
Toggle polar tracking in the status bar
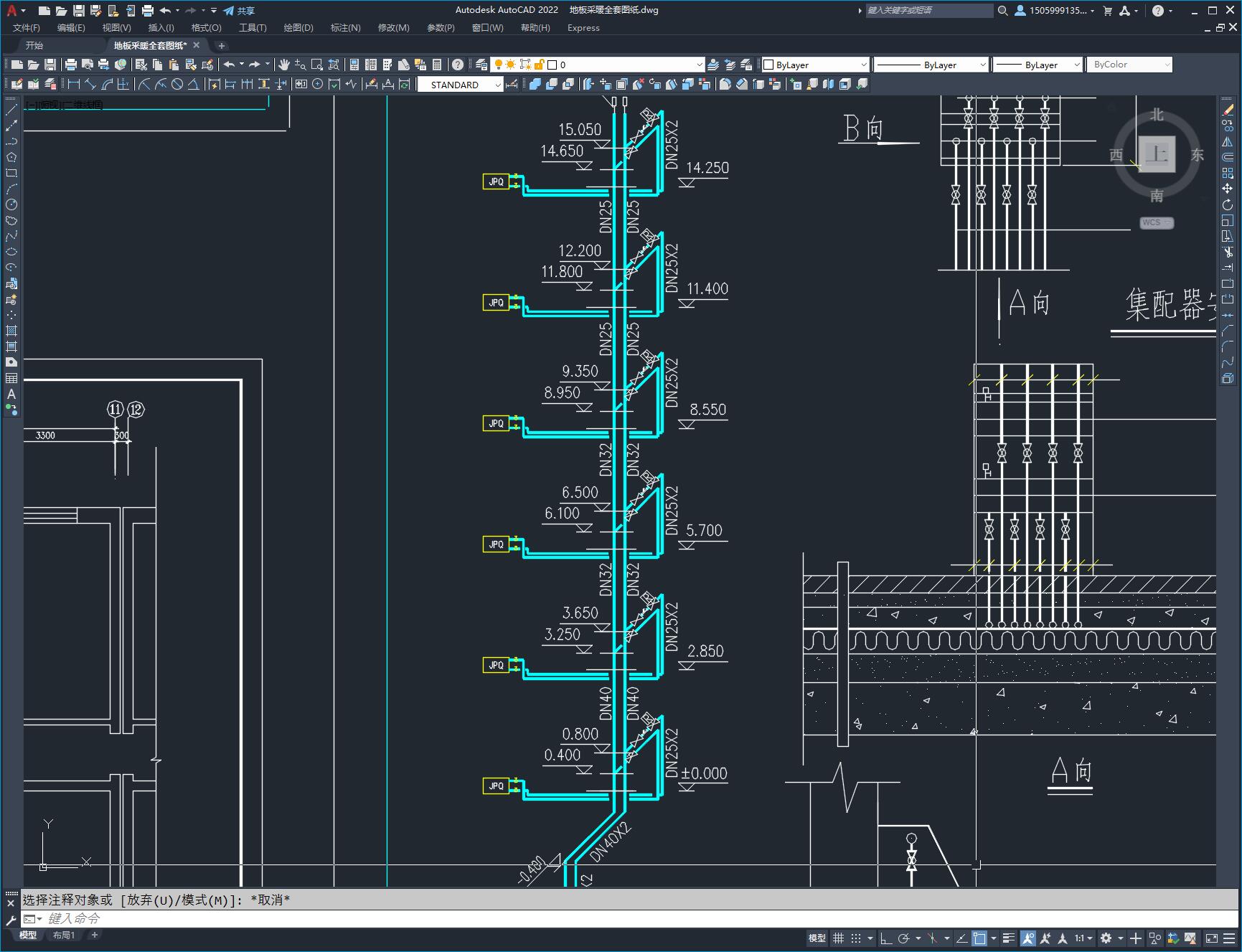pyautogui.click(x=904, y=938)
